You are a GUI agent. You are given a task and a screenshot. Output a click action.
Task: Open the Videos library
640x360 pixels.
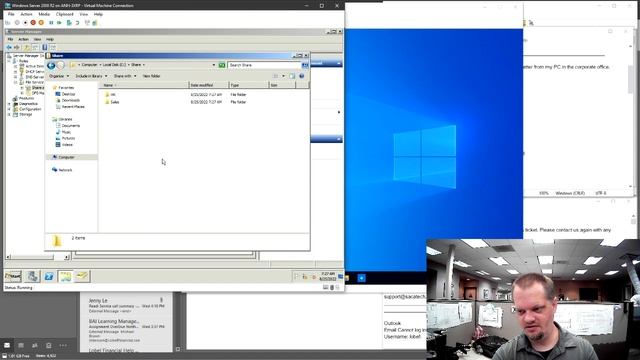[64, 144]
